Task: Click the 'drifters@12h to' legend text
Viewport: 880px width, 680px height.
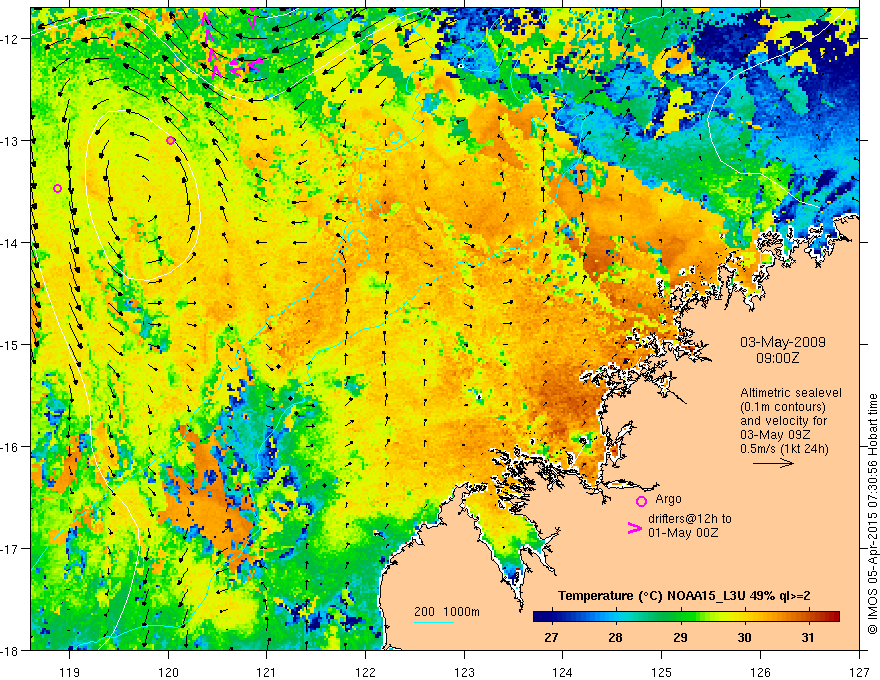Action: [x=690, y=519]
